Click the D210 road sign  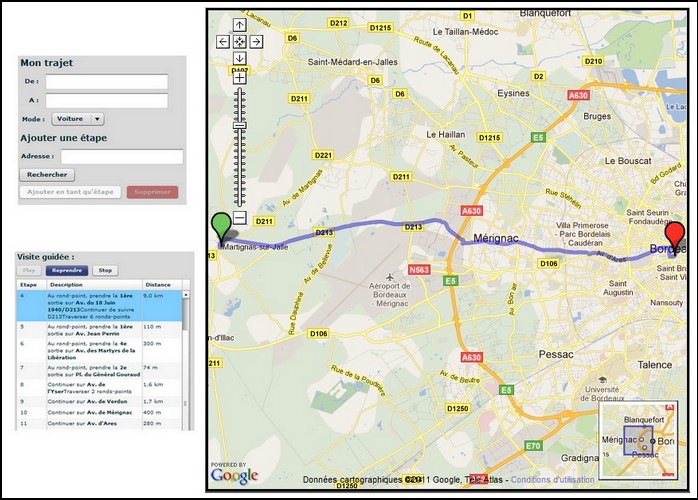pyautogui.click(x=593, y=61)
